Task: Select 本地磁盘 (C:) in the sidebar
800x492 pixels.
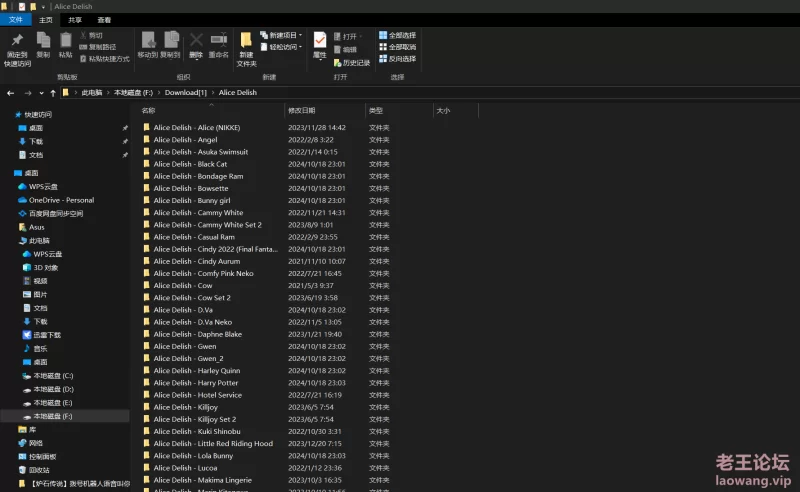Action: (52, 375)
